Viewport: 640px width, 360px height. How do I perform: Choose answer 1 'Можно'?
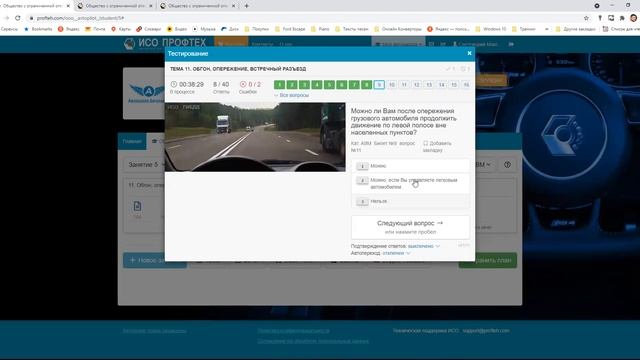410,166
